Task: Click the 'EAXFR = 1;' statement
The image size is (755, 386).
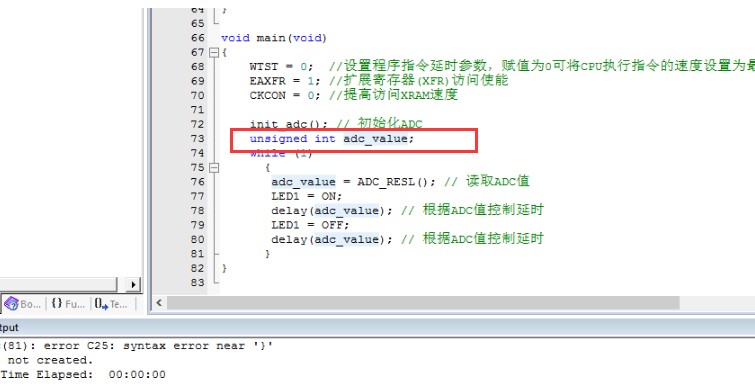Action: tap(285, 81)
